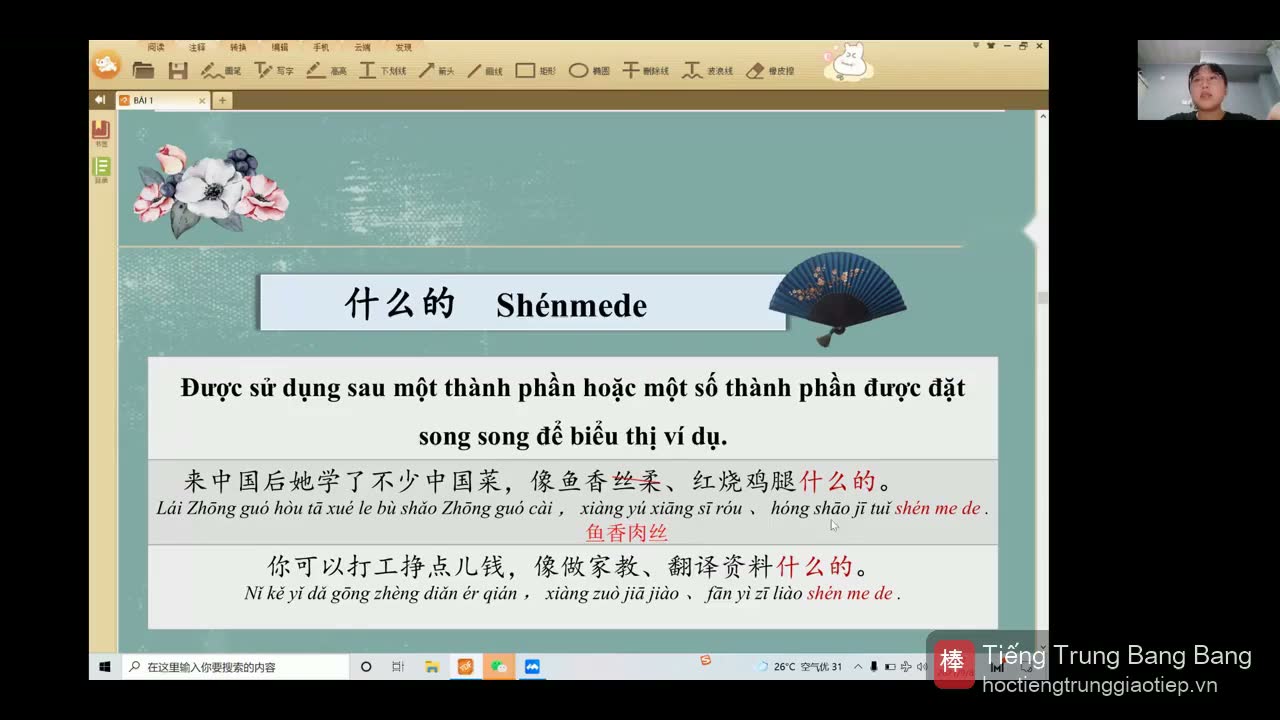Switch to the BÀI 1 document tab
The image size is (1280, 720).
pos(162,100)
